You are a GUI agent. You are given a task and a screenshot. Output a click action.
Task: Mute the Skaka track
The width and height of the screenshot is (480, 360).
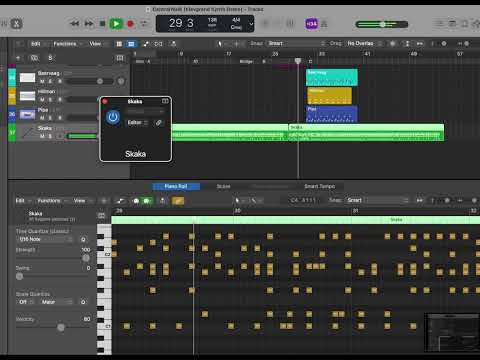pos(42,136)
